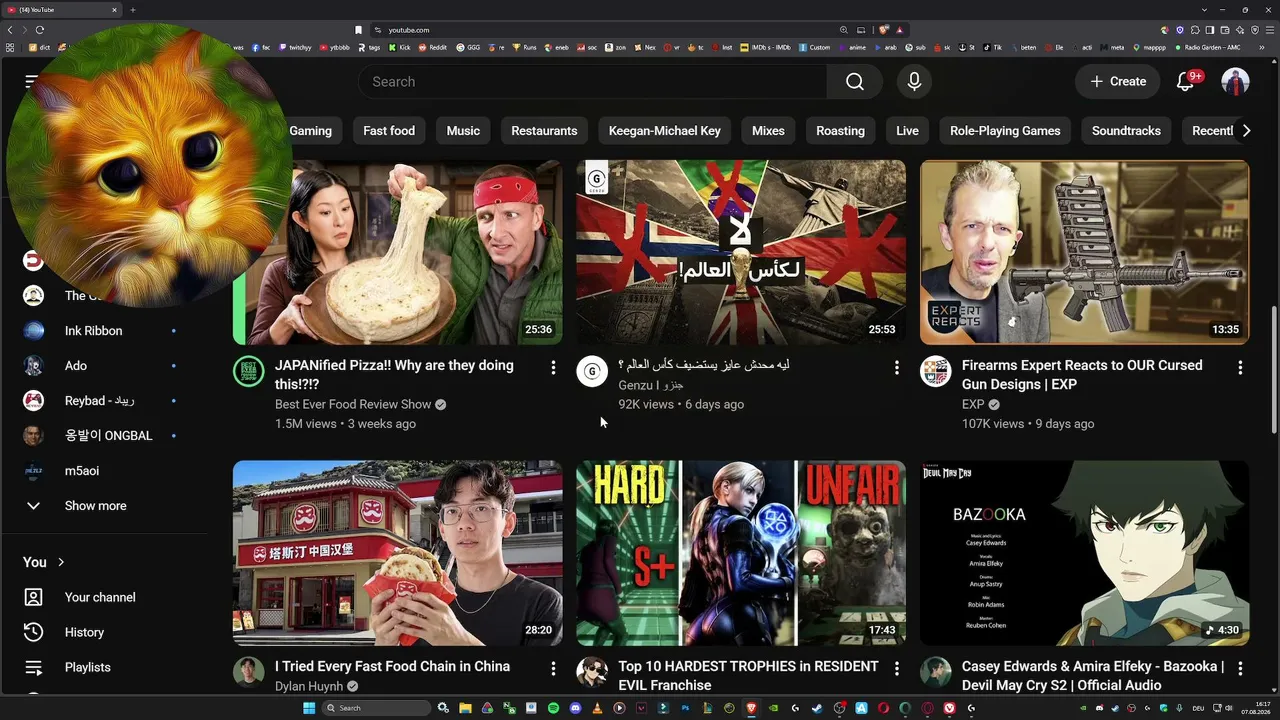Select the Music category chip
This screenshot has width=1280, height=720.
pyautogui.click(x=463, y=131)
